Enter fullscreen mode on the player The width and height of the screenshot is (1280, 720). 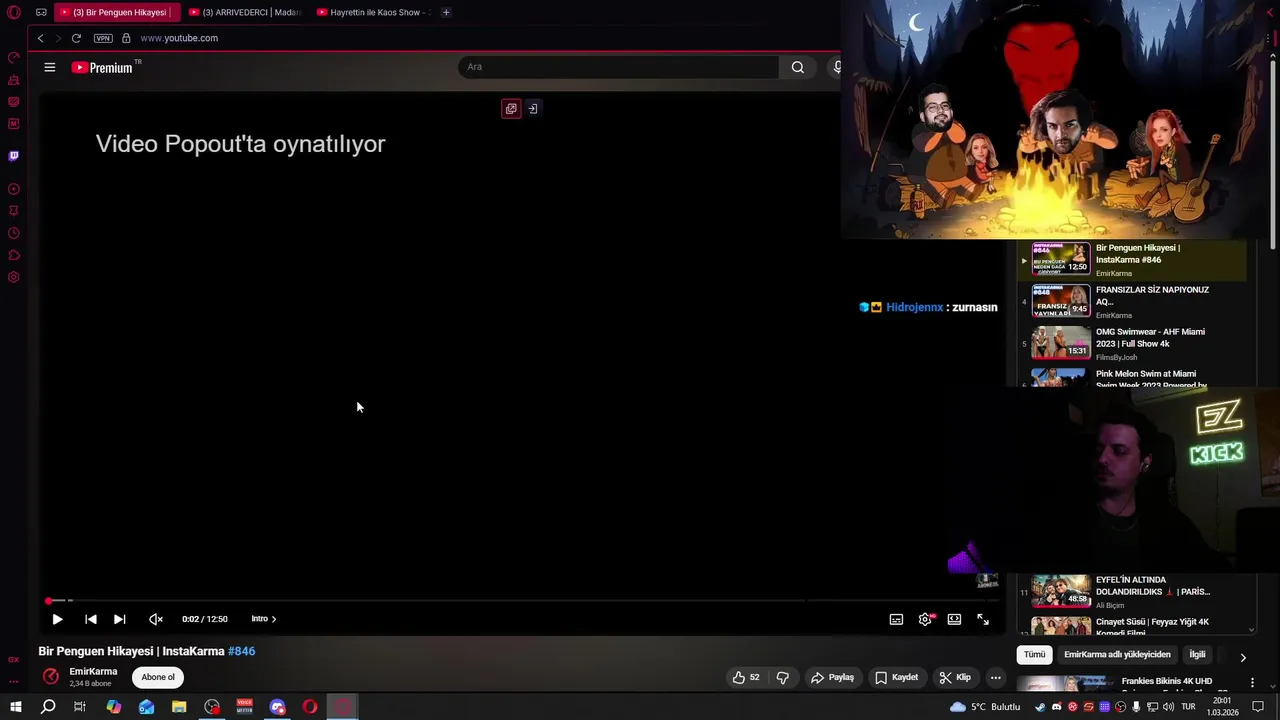point(983,619)
